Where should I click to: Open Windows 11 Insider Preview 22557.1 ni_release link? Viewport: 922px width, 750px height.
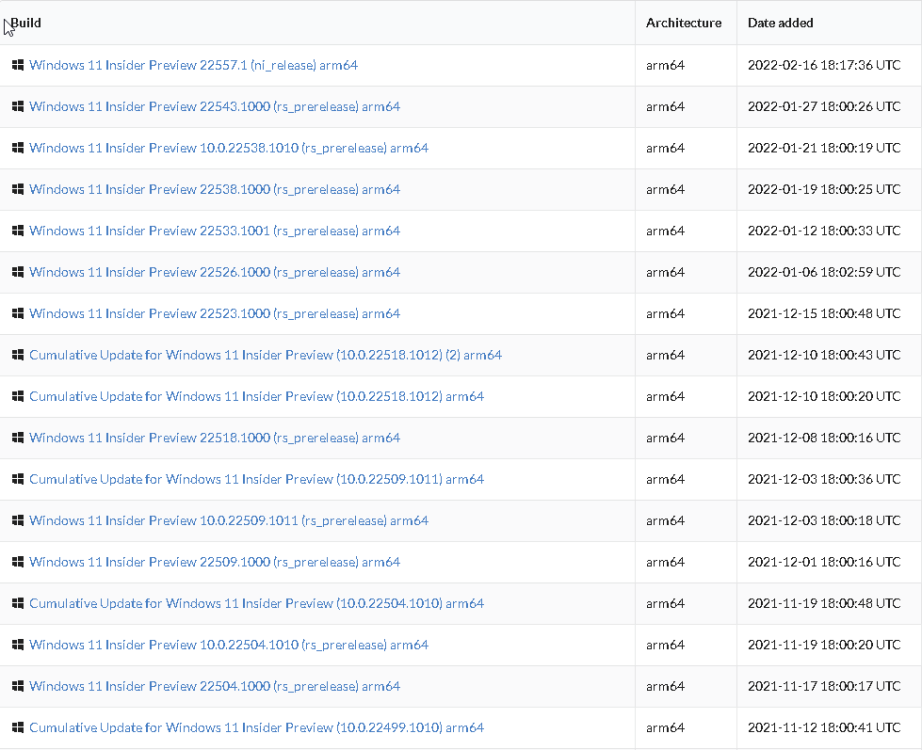193,65
